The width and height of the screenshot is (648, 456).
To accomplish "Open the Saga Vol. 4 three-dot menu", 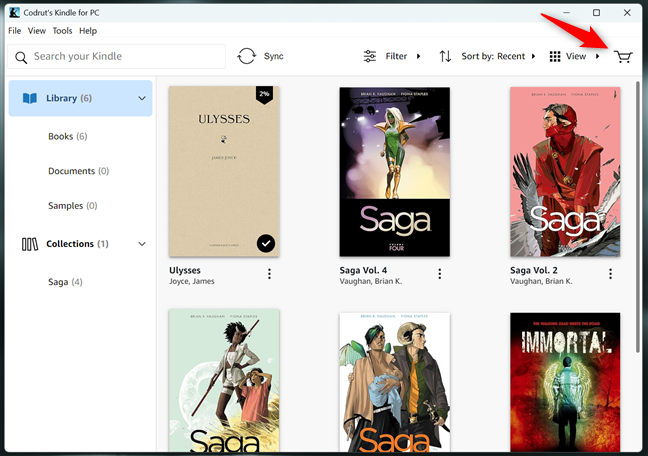I will click(x=440, y=274).
